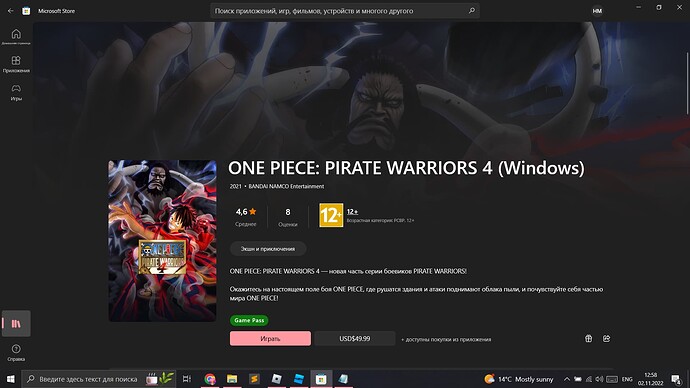Go back with the arrow icon
This screenshot has height=388, width=690.
11,11
